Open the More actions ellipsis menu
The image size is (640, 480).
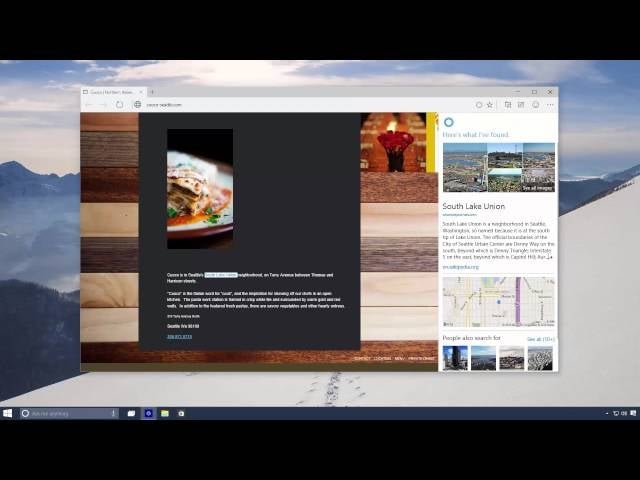[x=550, y=104]
